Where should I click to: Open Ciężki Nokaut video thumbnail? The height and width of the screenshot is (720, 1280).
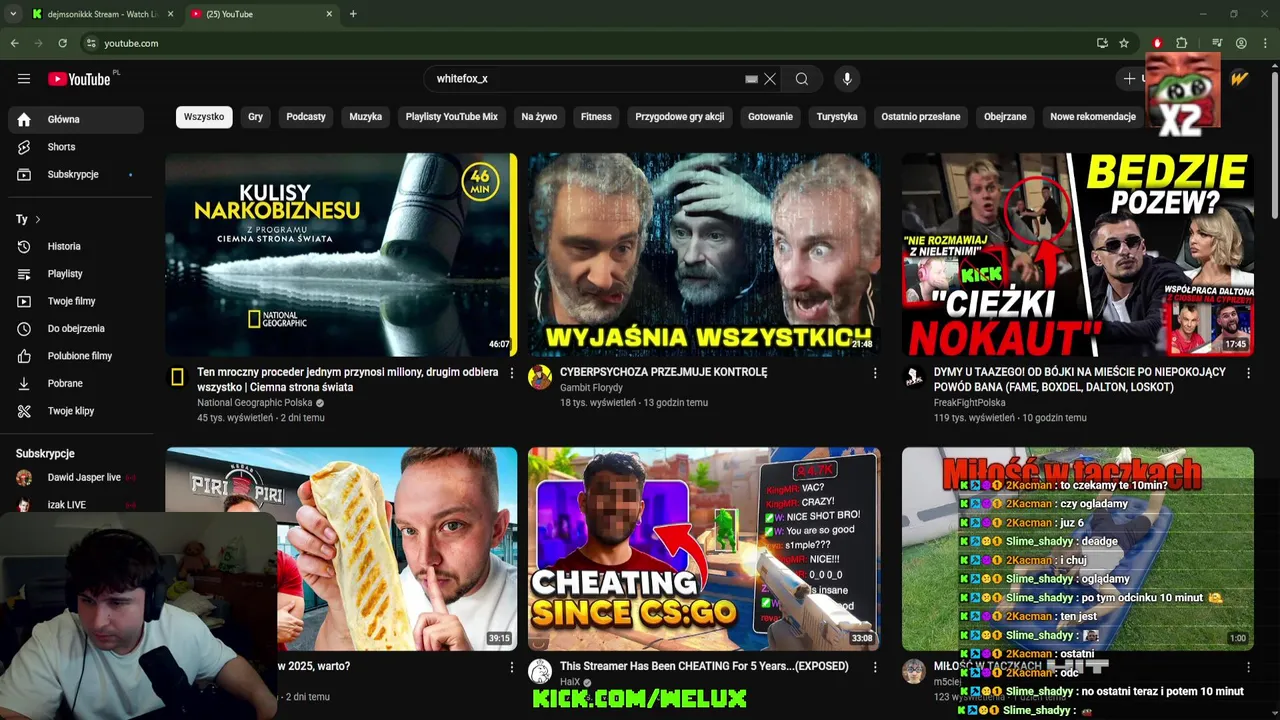point(1077,254)
